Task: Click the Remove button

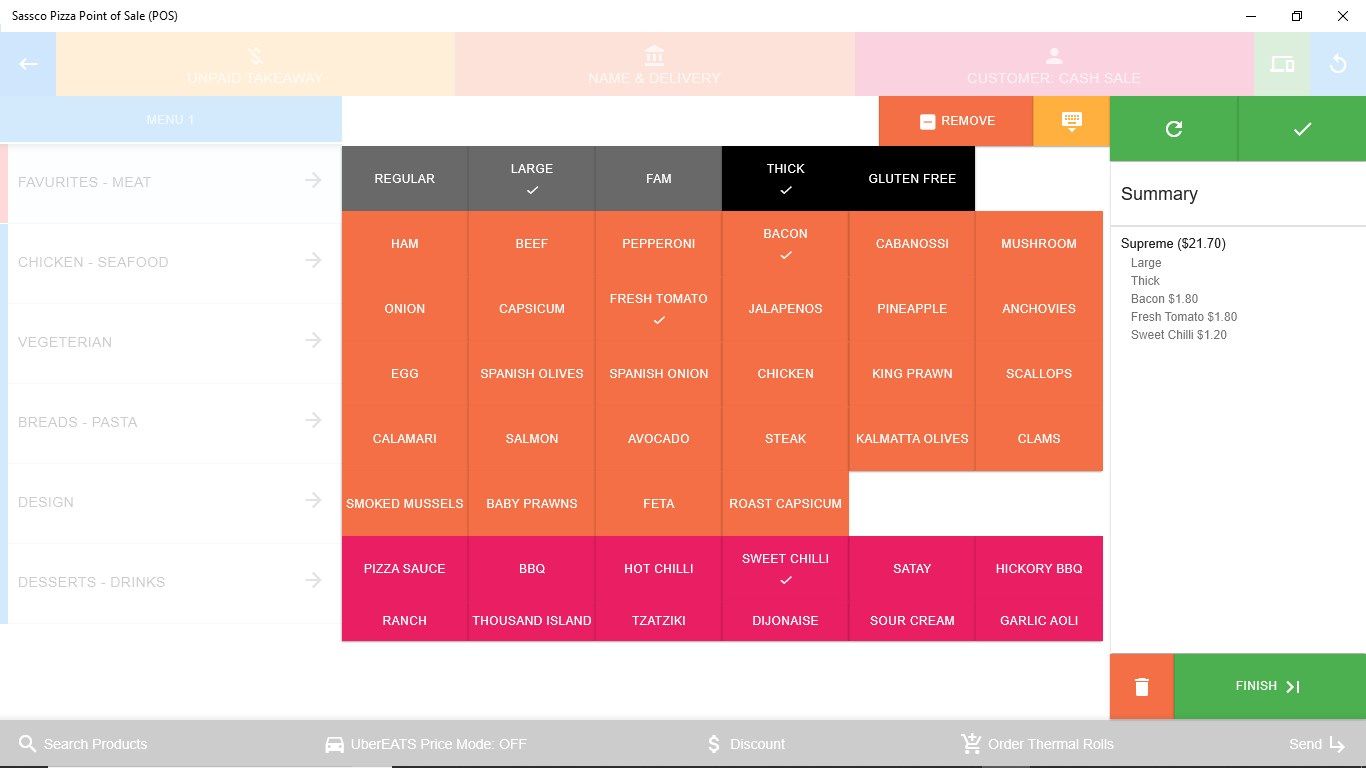Action: [956, 121]
